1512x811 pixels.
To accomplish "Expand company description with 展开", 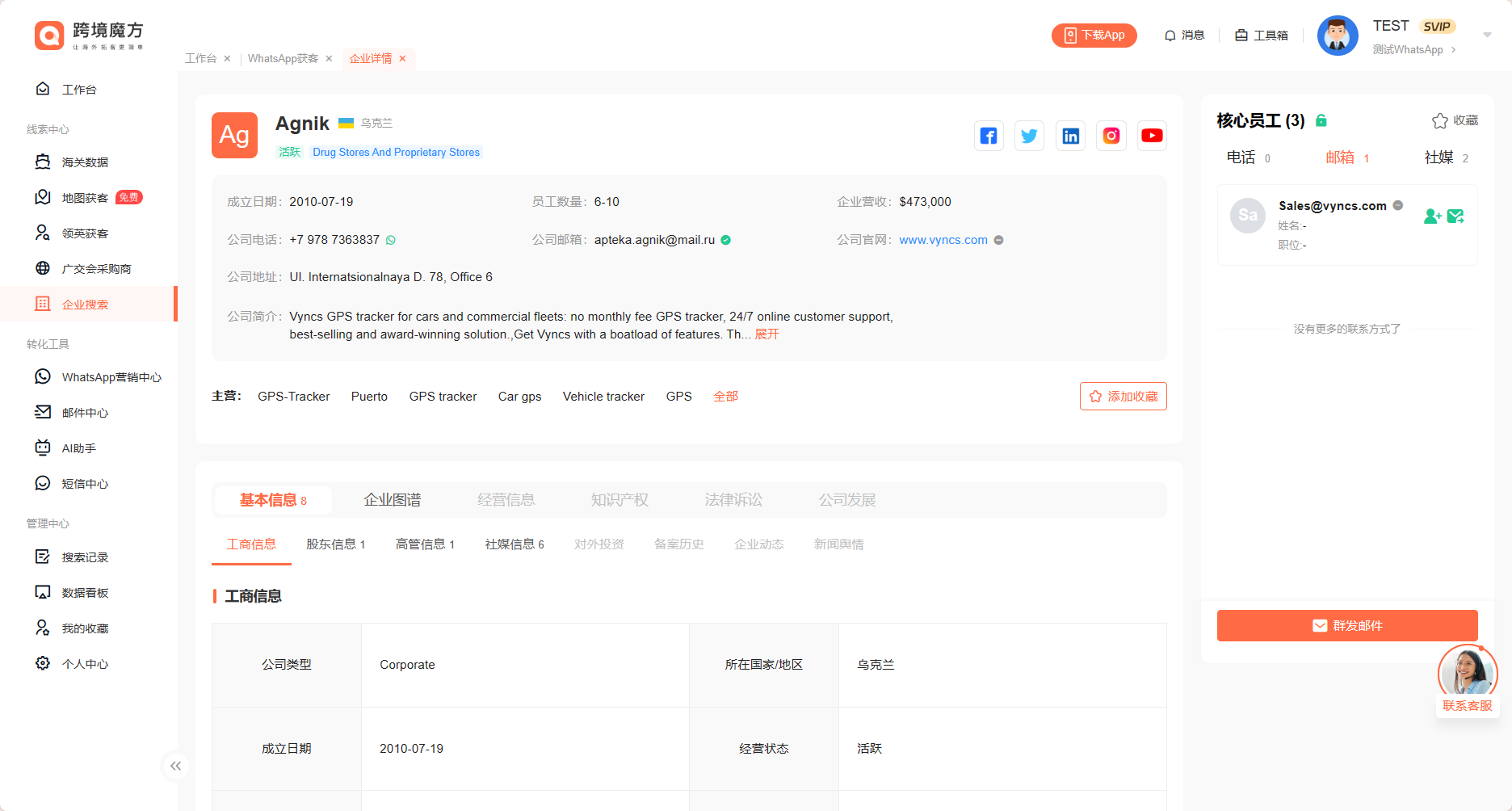I will click(x=766, y=334).
